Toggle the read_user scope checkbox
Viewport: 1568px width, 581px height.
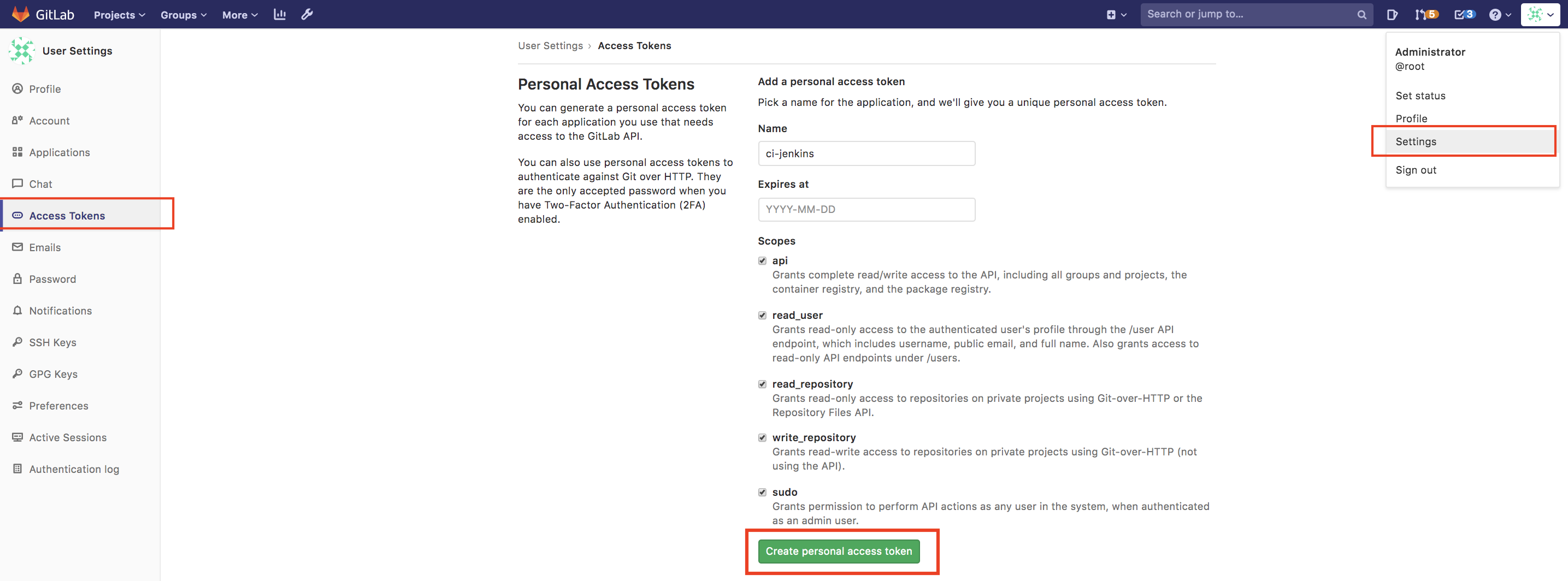point(762,315)
